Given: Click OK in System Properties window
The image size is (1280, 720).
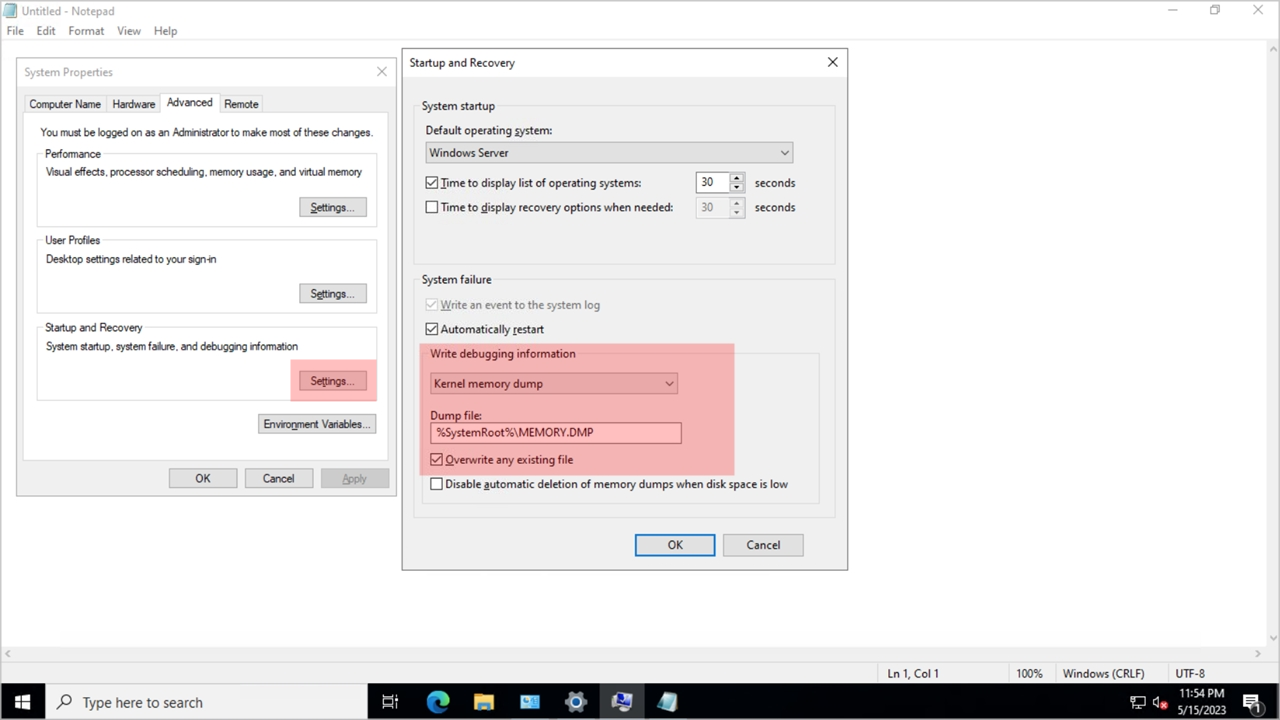Looking at the screenshot, I should click(203, 478).
